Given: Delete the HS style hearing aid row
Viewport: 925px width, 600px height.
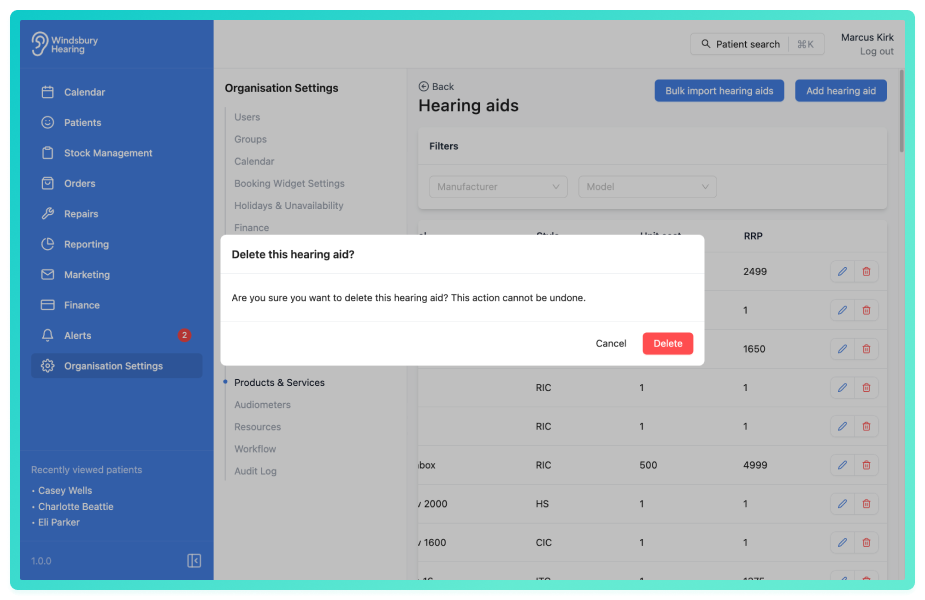Looking at the screenshot, I should click(866, 504).
